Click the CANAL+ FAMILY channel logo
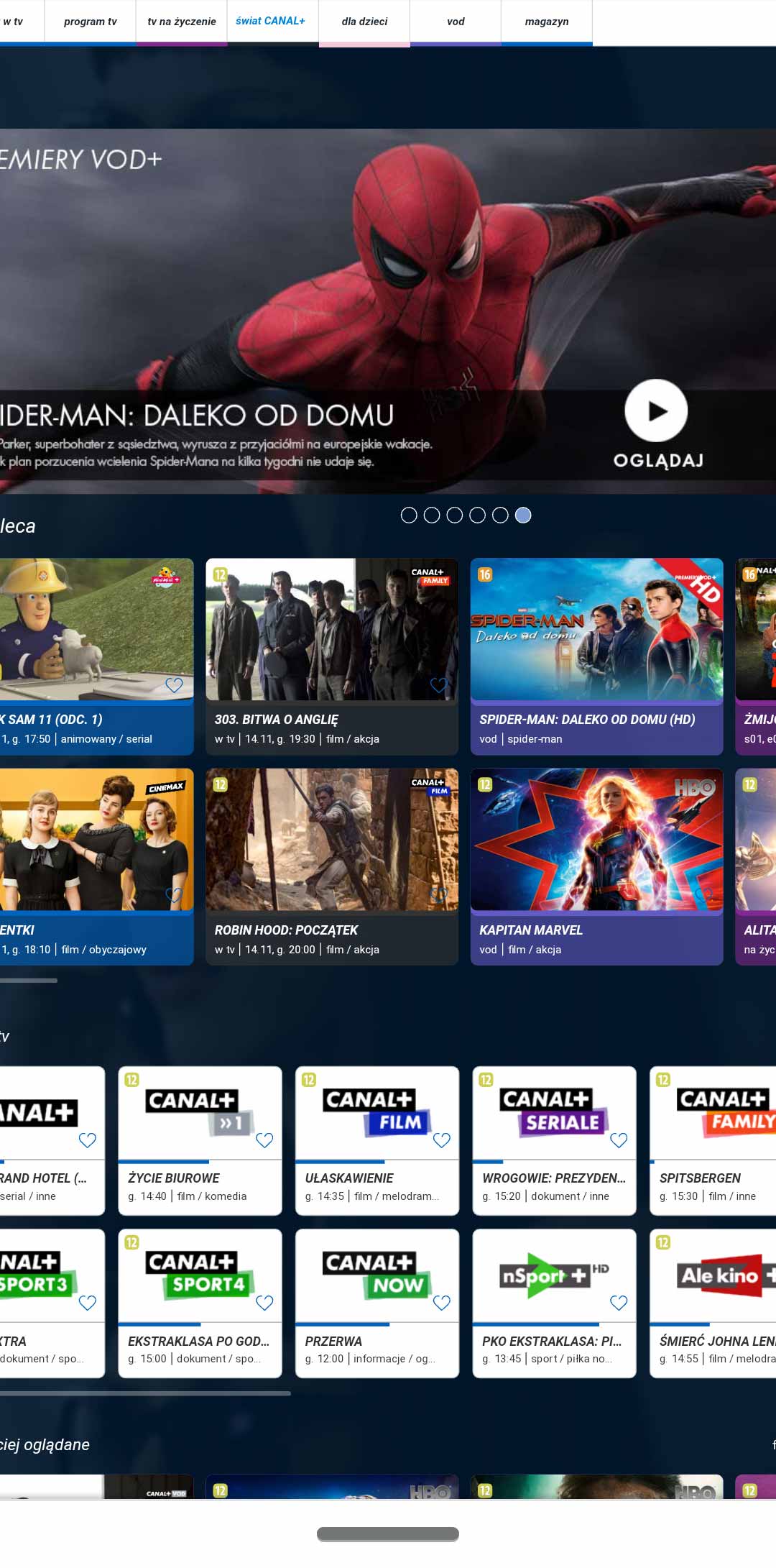Screen dimensions: 776x1568 [x=726, y=1111]
